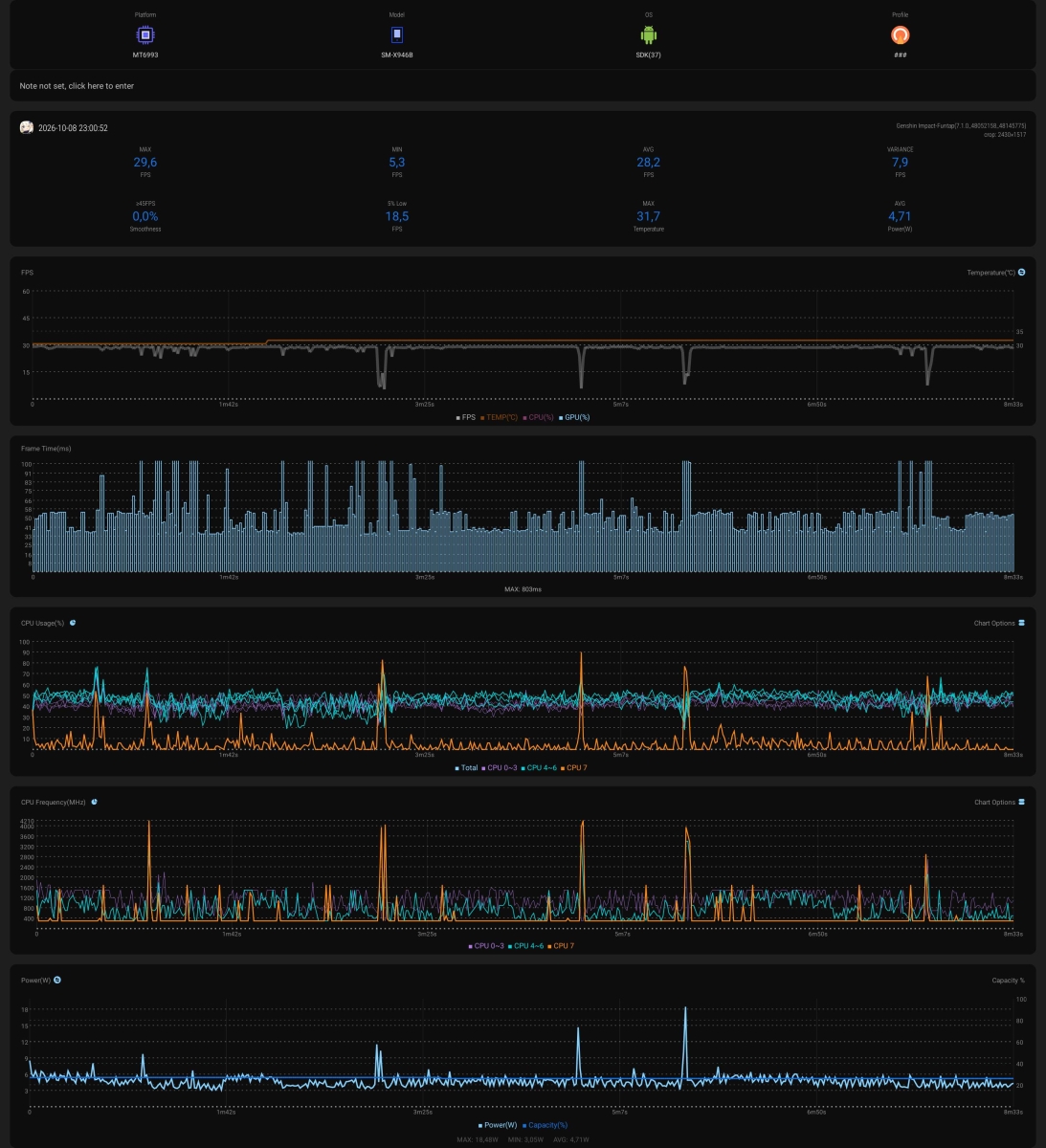
Task: Click the session timestamp 2026-10-08 23:00:52
Action: [x=73, y=128]
